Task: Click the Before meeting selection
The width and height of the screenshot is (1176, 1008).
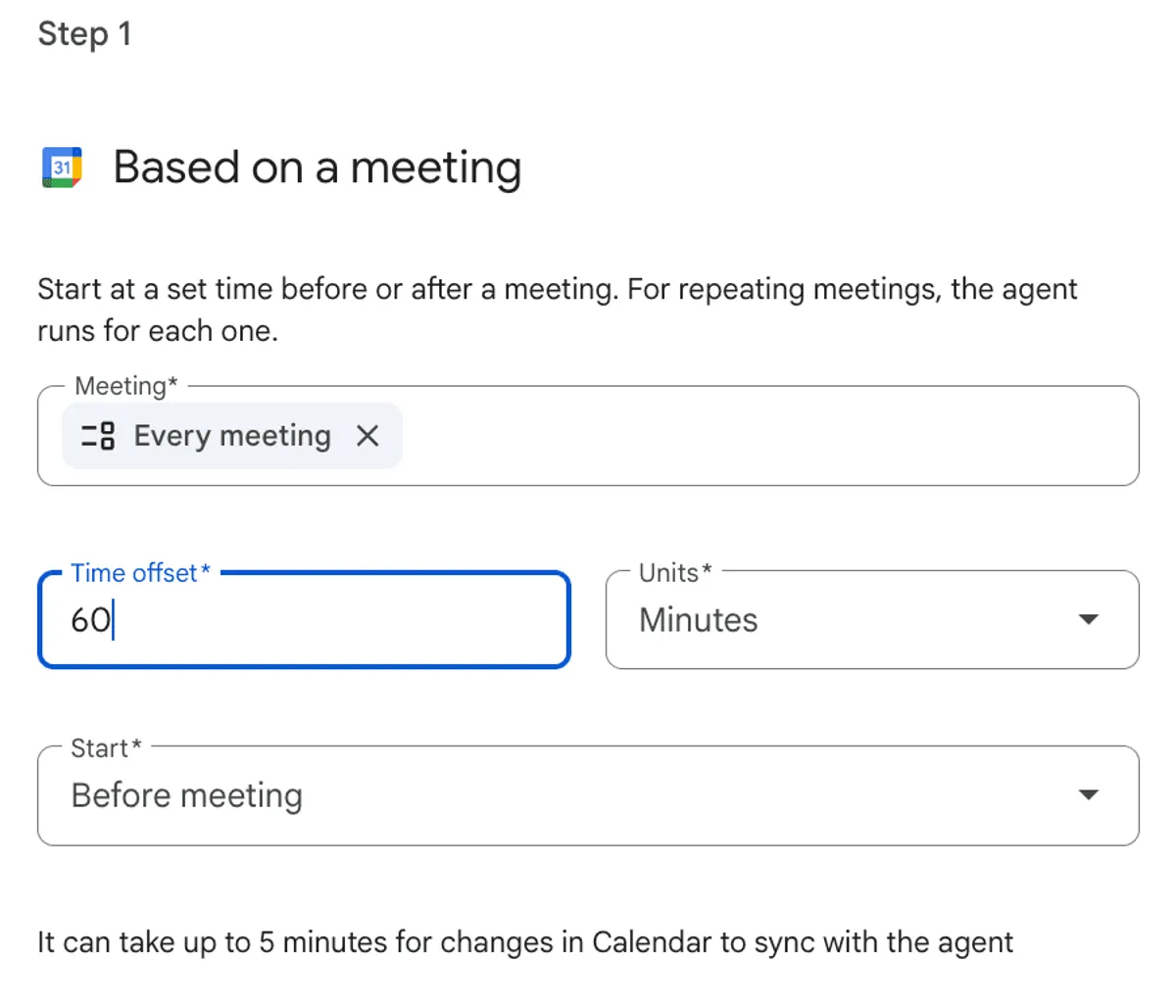Action: tap(187, 795)
